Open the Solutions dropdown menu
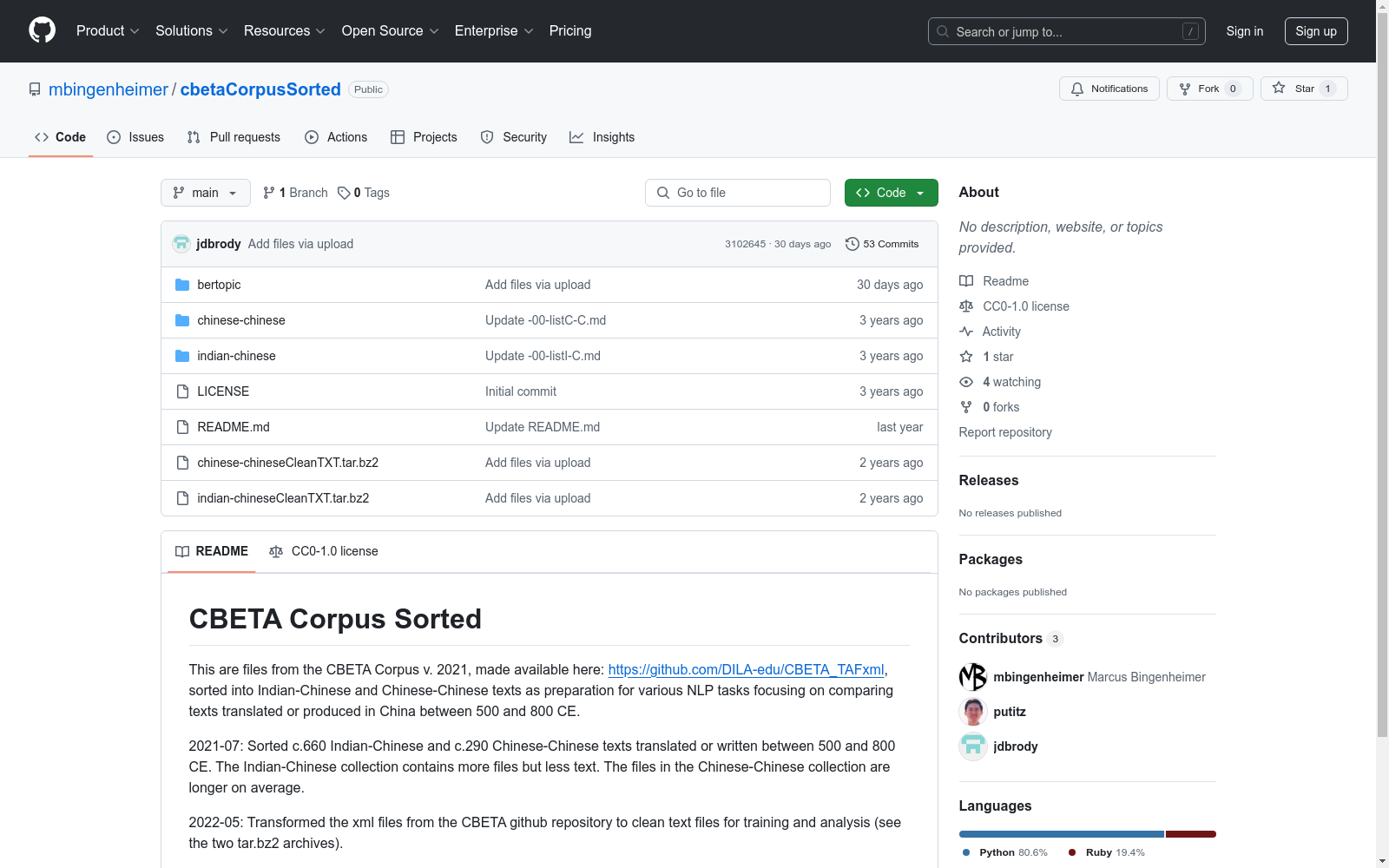 [x=192, y=30]
